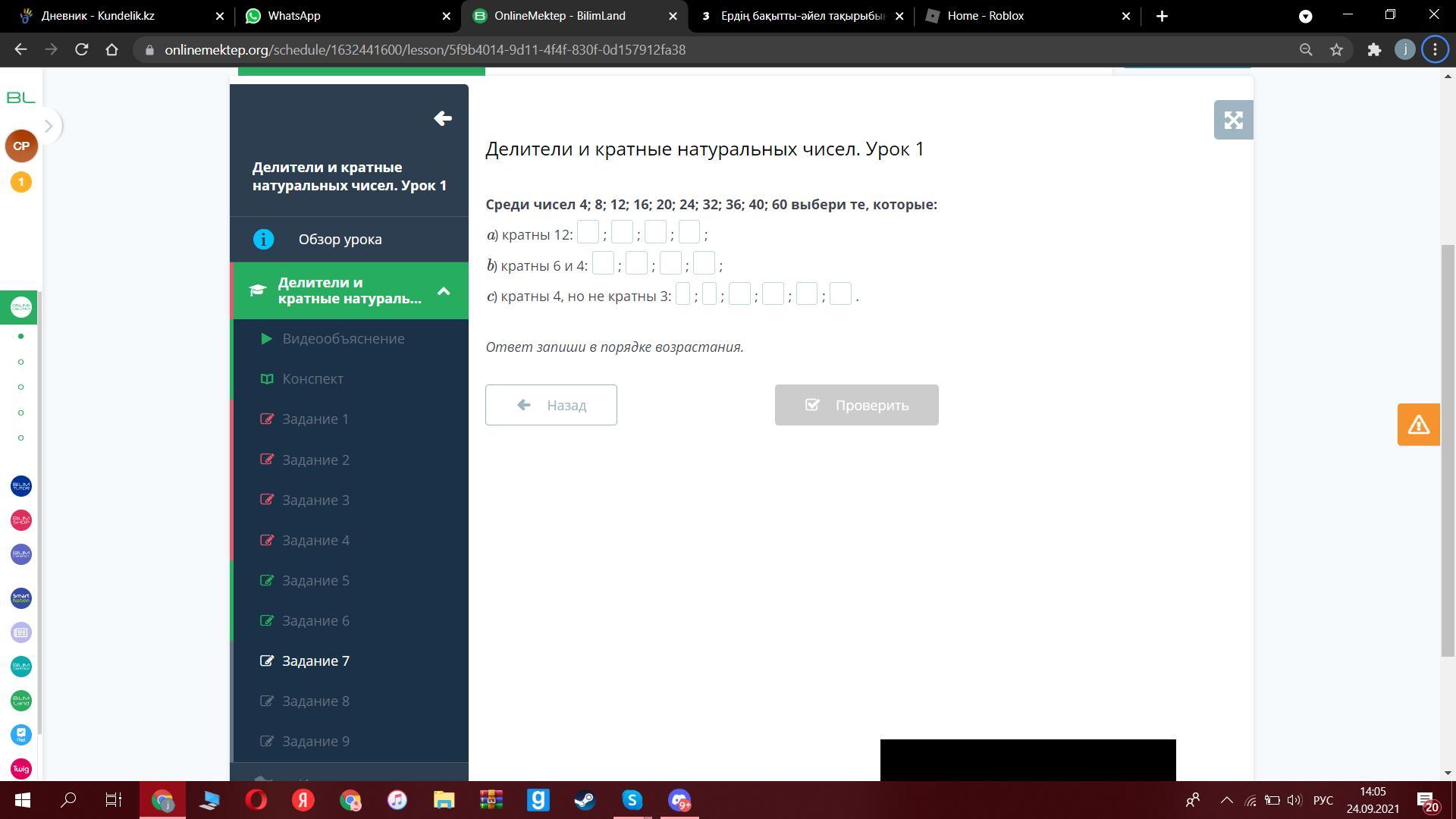
Task: Open Chrome tab search dropdown
Action: point(1305,16)
